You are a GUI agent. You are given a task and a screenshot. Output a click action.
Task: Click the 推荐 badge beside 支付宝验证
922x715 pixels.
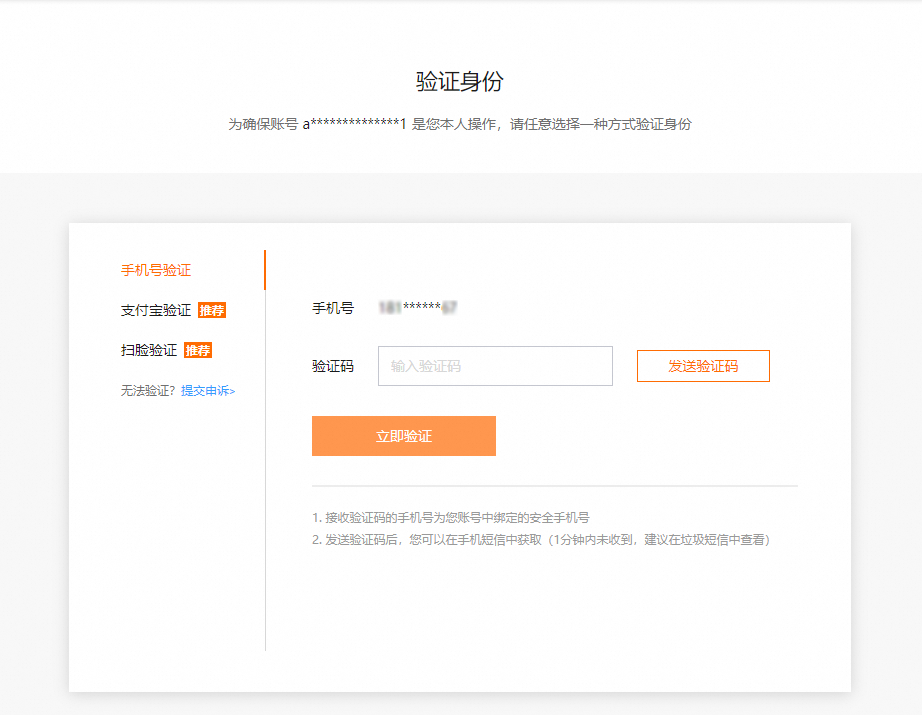point(212,310)
